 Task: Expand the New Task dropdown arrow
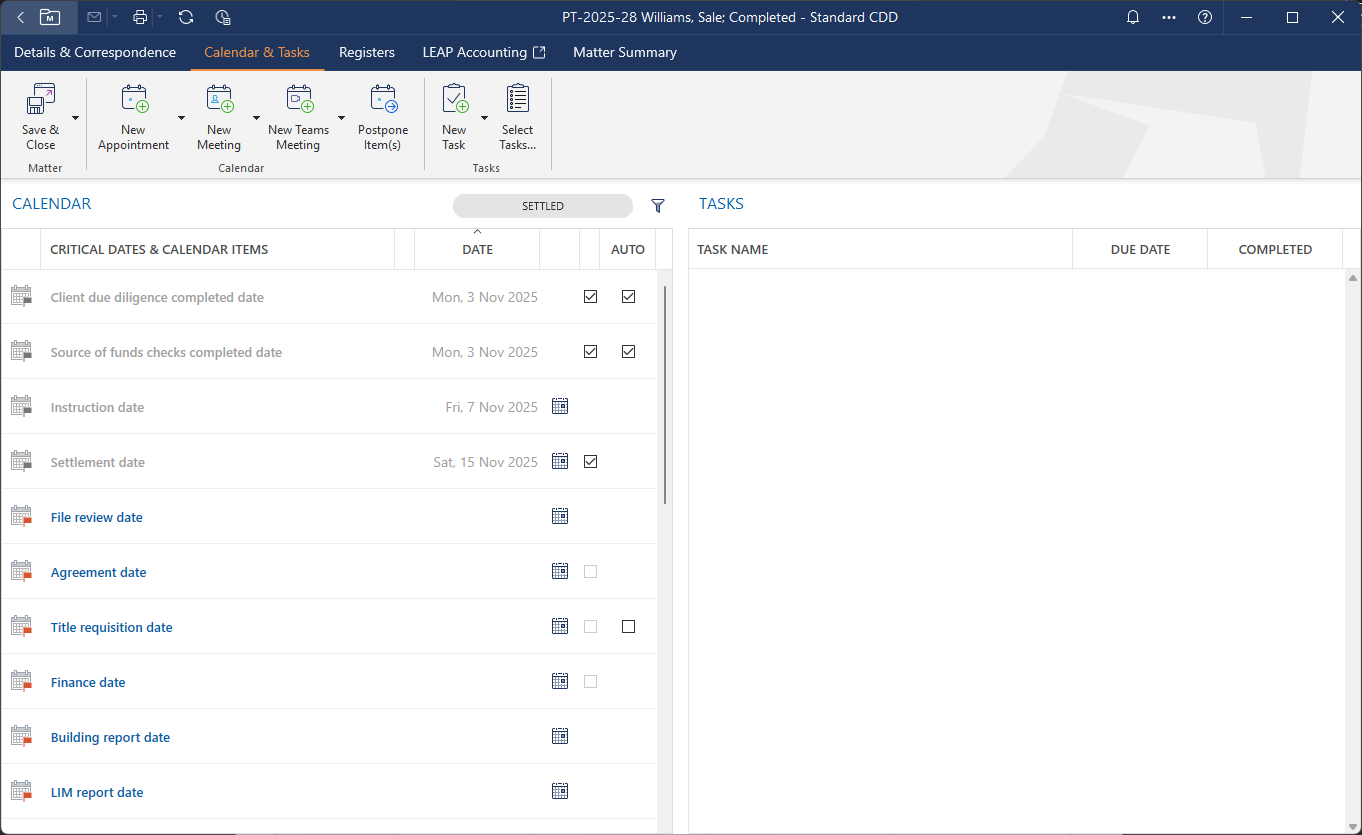click(x=485, y=118)
